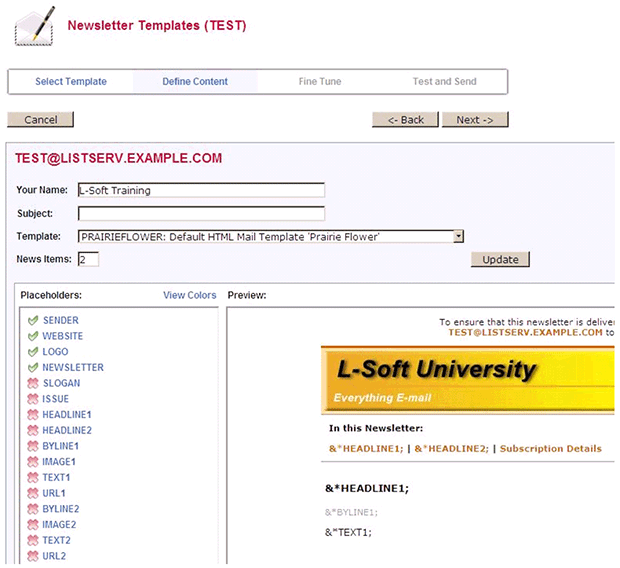
Task: Select the URL1 placeholder link
Action: [x=54, y=493]
